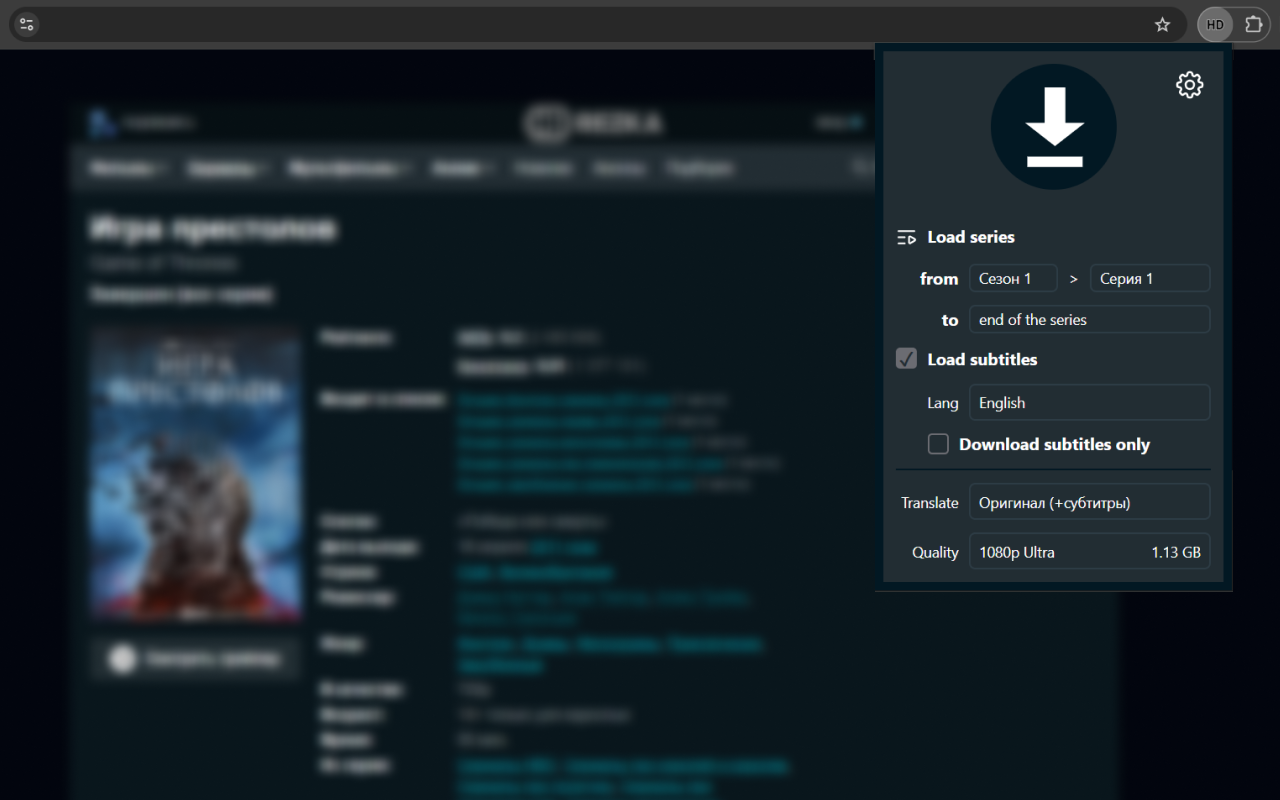Open the browser extensions puzzle icon
Screen dimensions: 1280x800
pos(1253,25)
